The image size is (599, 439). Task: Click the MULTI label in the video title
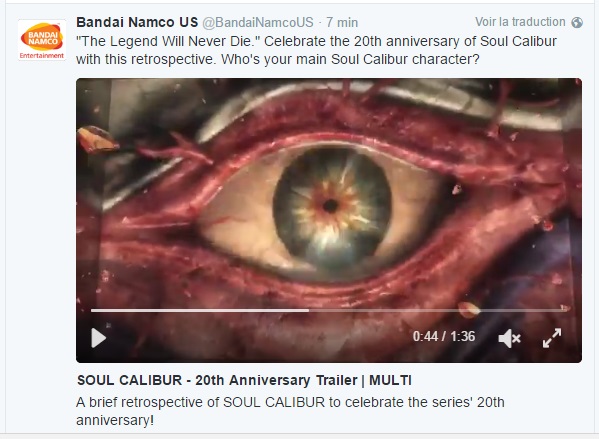pyautogui.click(x=390, y=380)
